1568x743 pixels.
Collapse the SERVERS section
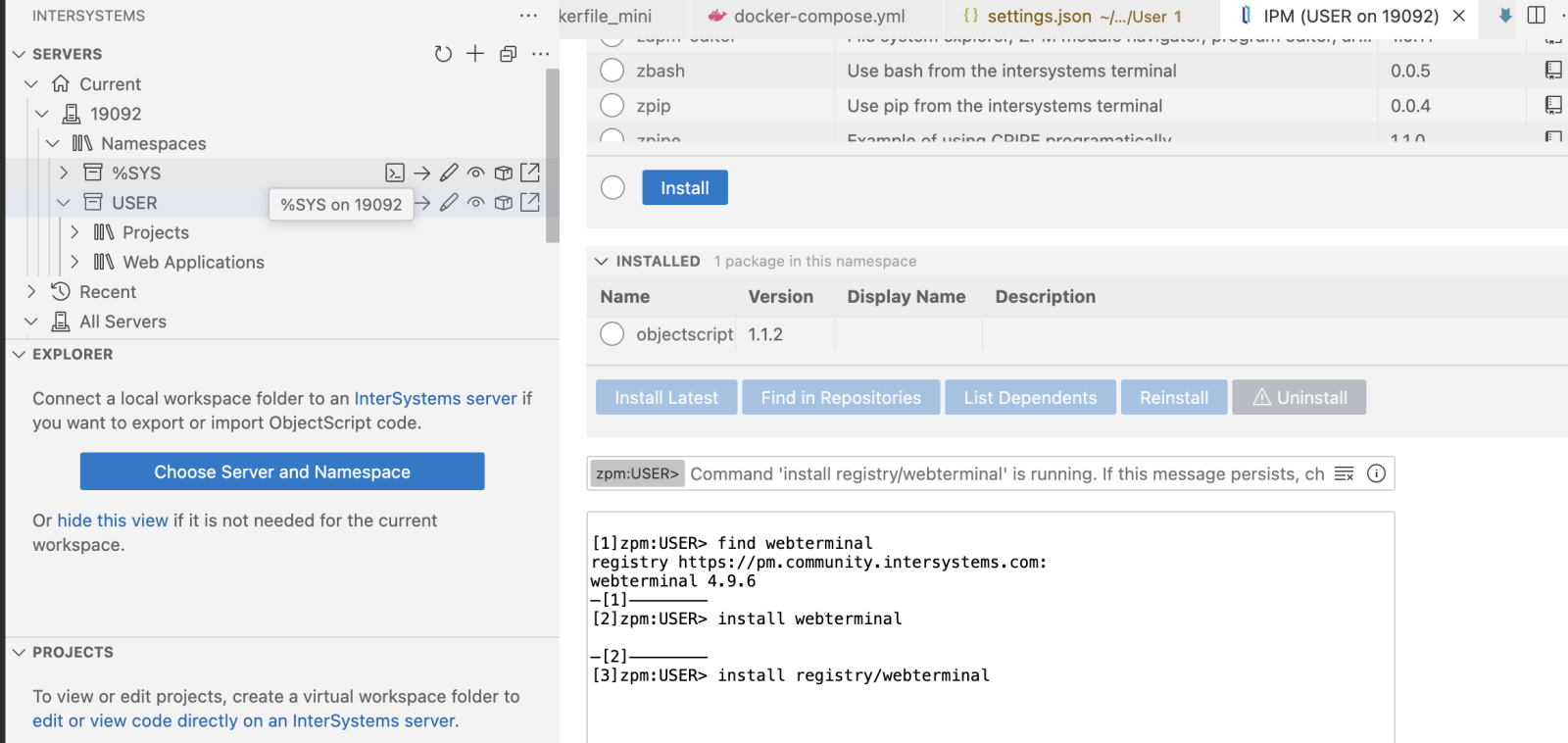[19, 54]
